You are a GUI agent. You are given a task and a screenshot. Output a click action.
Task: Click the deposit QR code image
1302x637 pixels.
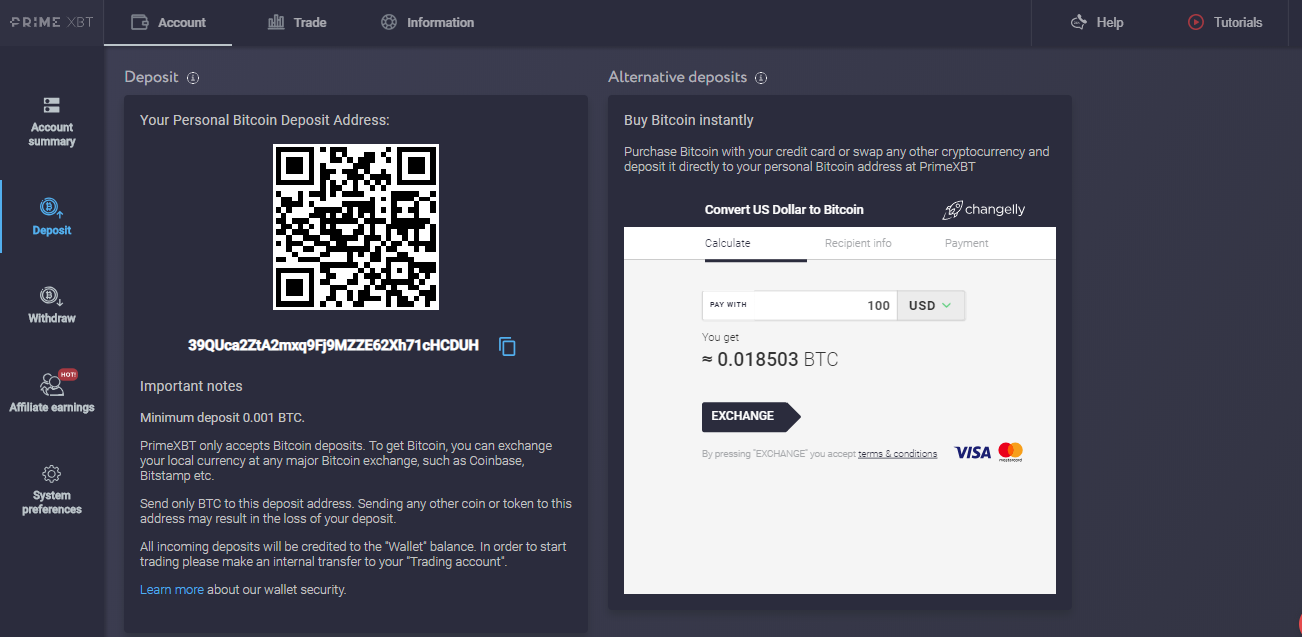tap(356, 227)
